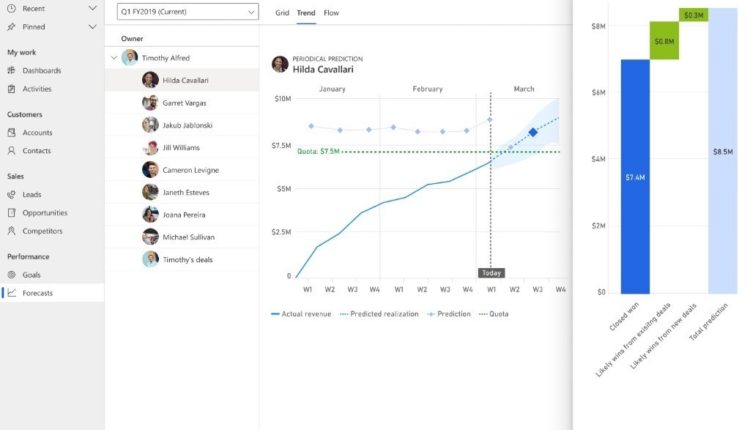Click the blue Closed won bar
The height and width of the screenshot is (430, 750).
(x=633, y=176)
